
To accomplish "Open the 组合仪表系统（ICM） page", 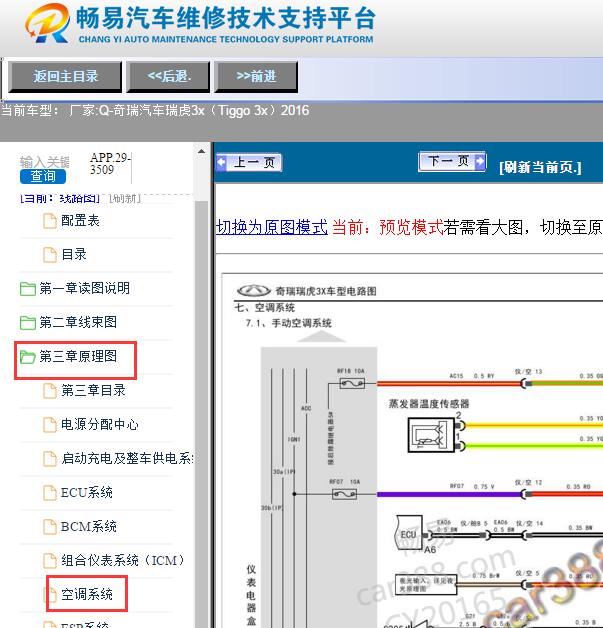I will (x=123, y=560).
